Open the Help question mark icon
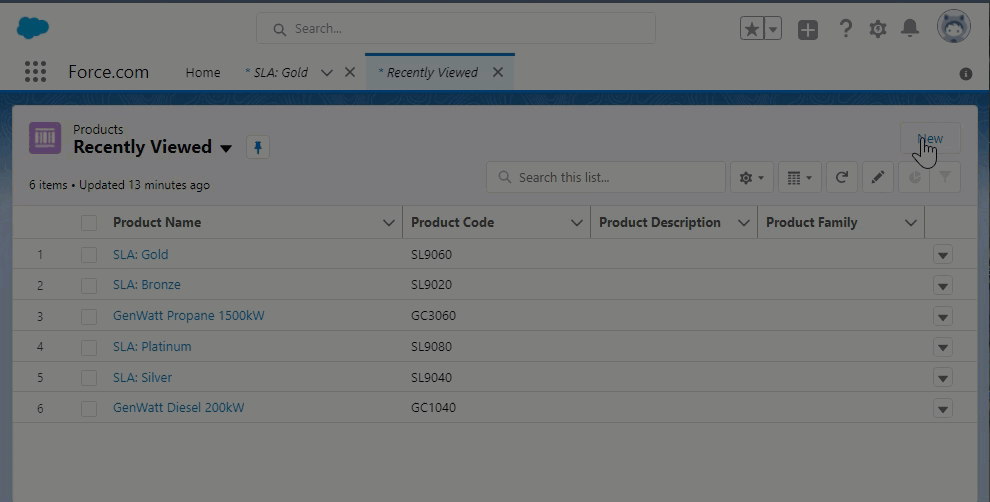This screenshot has width=990, height=502. [845, 29]
